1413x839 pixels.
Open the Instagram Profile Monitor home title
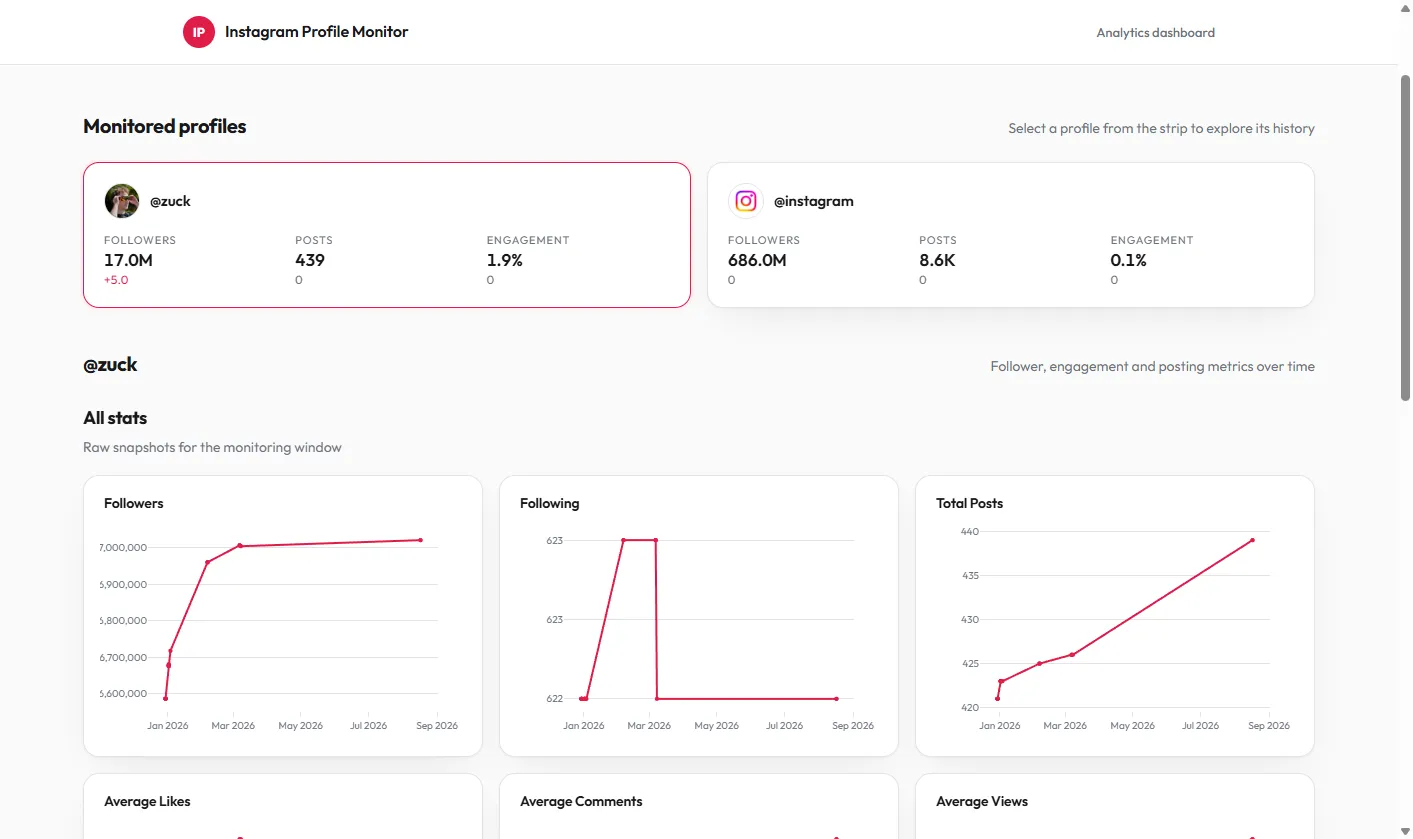click(x=316, y=32)
